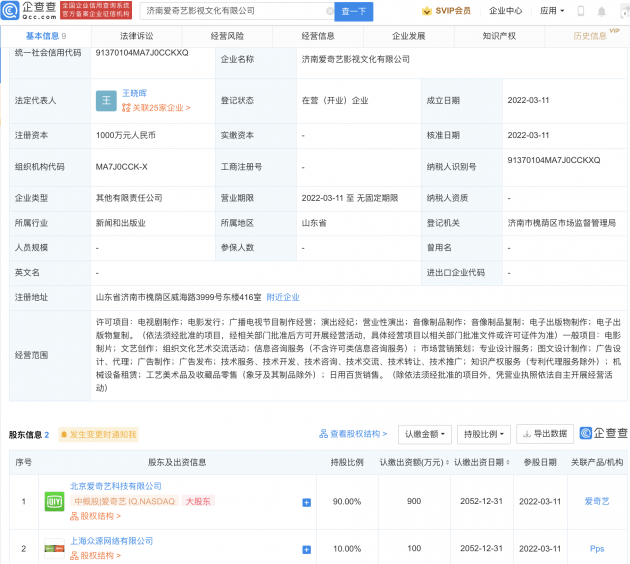This screenshot has width=630, height=564.
Task: Open 查看股权结构 link
Action: click(x=353, y=434)
